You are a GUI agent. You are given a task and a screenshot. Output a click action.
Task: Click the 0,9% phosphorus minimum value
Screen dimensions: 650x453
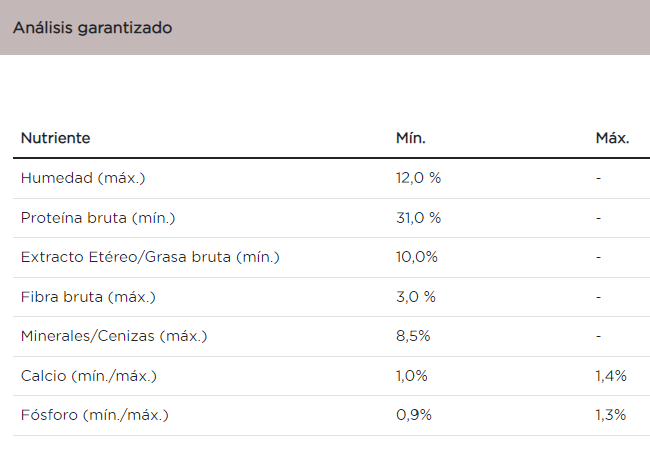click(x=414, y=415)
